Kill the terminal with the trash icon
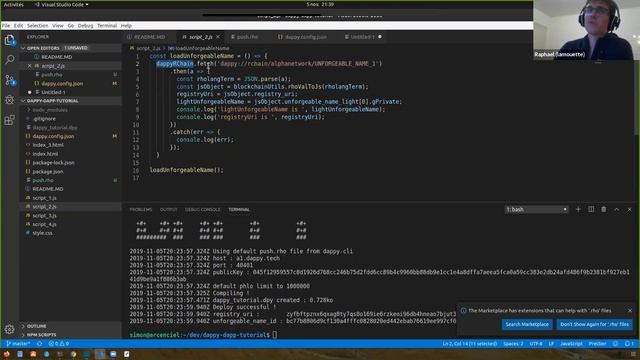 604,209
